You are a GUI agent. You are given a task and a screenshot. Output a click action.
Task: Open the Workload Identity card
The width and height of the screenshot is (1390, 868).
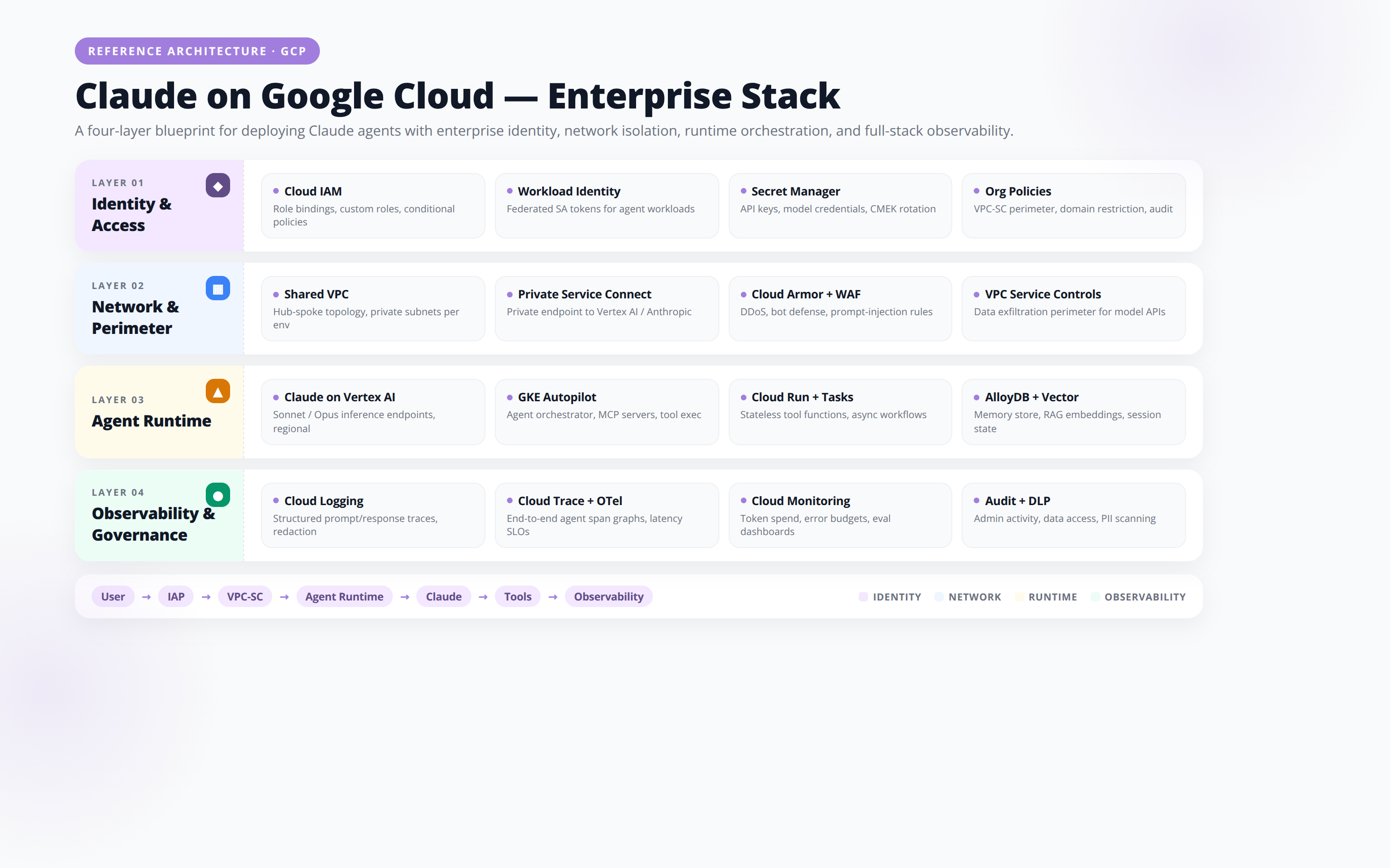tap(607, 205)
